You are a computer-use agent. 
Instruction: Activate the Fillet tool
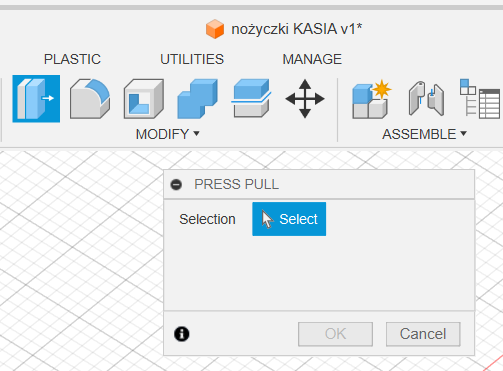click(x=90, y=99)
